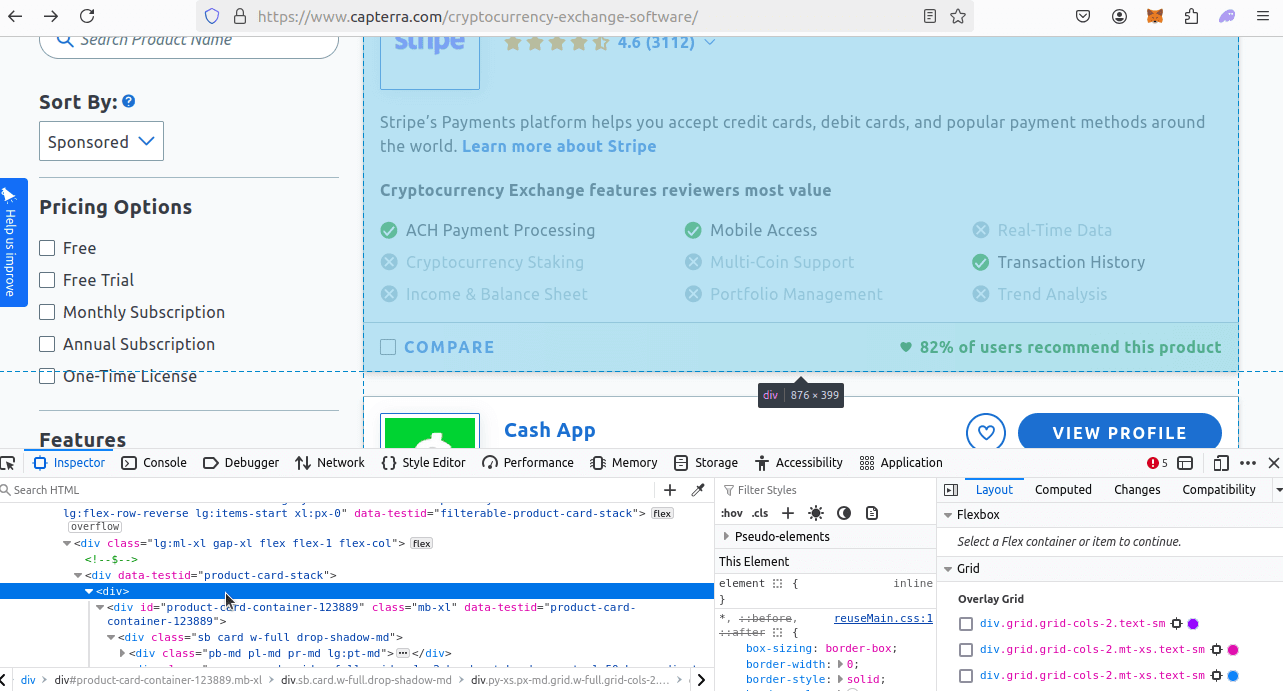This screenshot has height=691, width=1283.
Task: Toggle print media simulation
Action: pos(872,513)
